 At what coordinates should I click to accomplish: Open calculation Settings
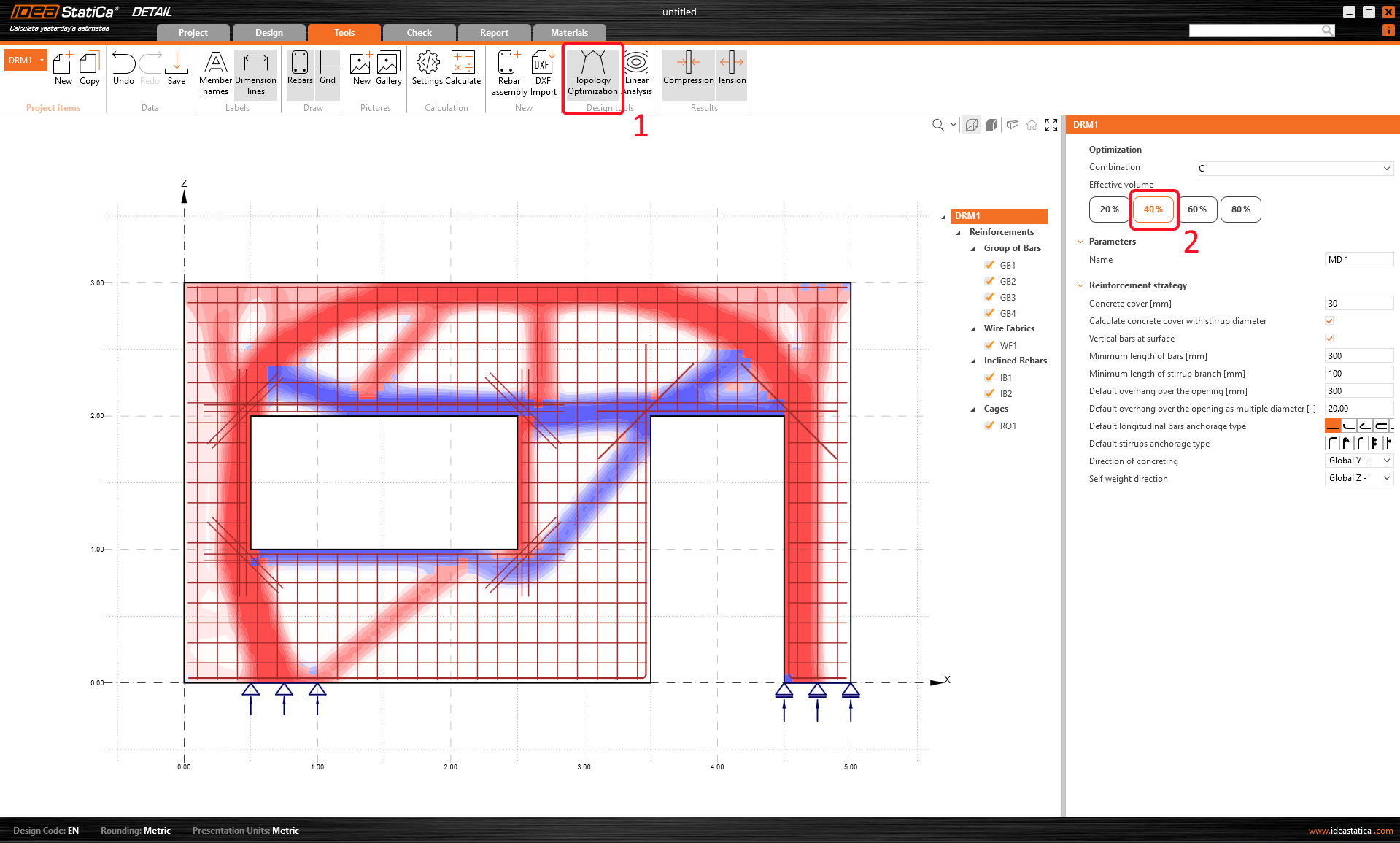(x=426, y=73)
